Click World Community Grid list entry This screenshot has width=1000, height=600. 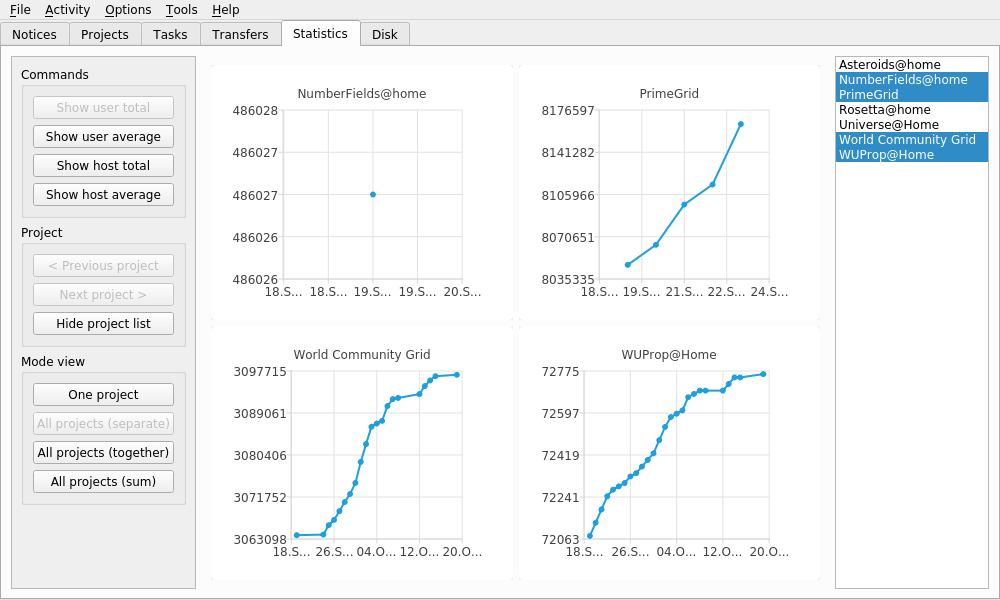(x=906, y=140)
